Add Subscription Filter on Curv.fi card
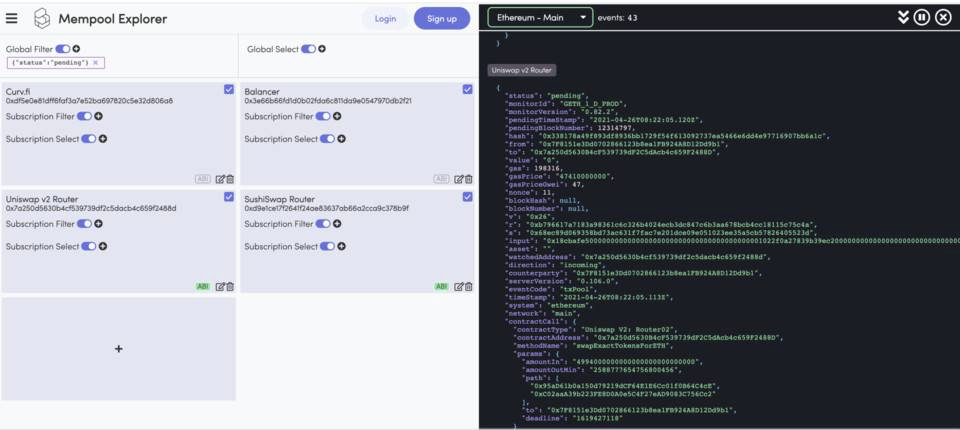 click(98, 116)
